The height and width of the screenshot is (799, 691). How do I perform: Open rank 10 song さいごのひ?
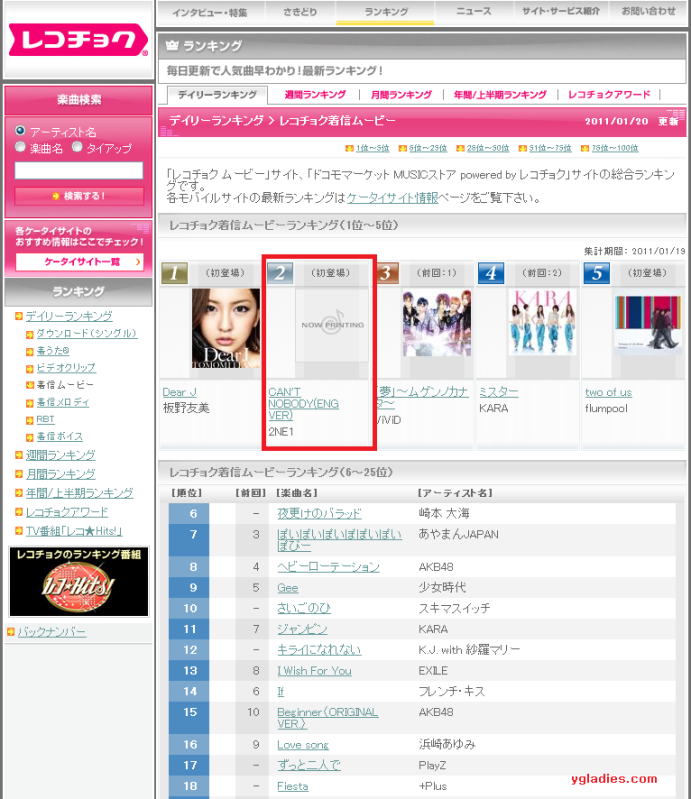coord(304,608)
